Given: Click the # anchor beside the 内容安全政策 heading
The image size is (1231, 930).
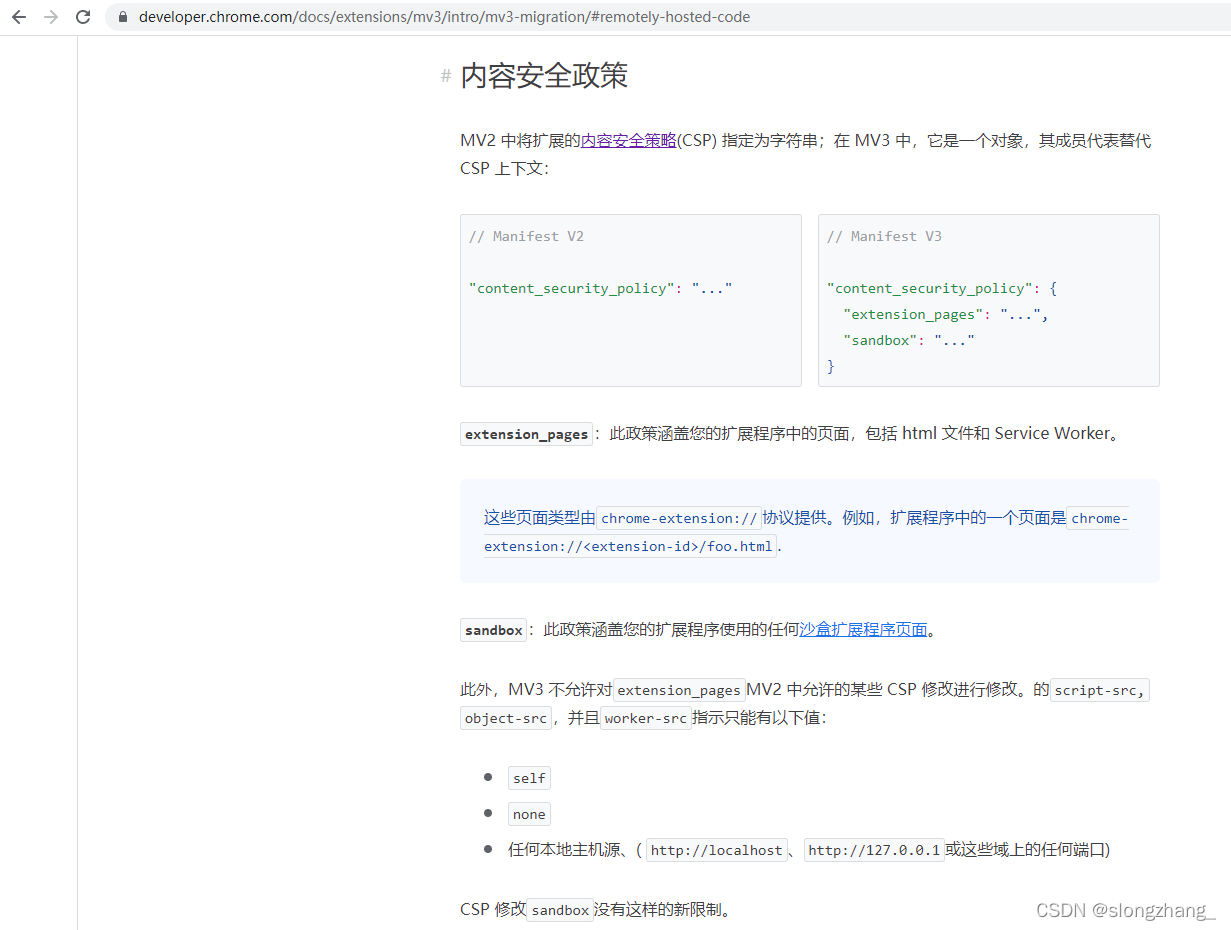Looking at the screenshot, I should click(446, 77).
